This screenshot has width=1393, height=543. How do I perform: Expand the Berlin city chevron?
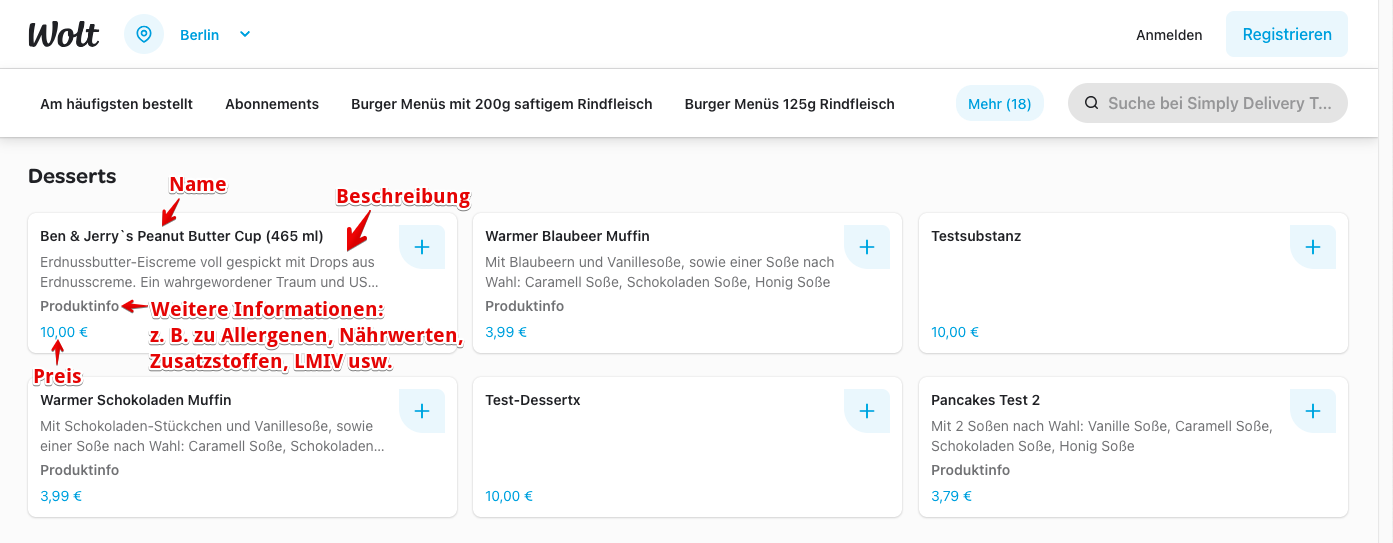pyautogui.click(x=245, y=34)
